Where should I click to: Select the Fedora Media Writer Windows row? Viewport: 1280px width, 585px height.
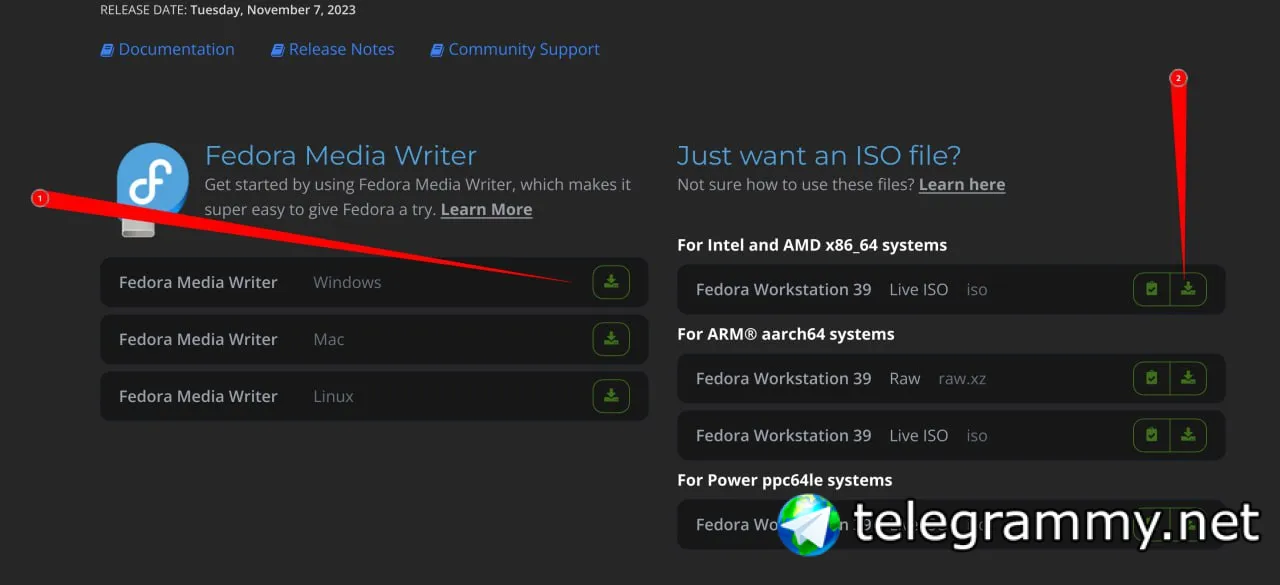click(x=374, y=282)
